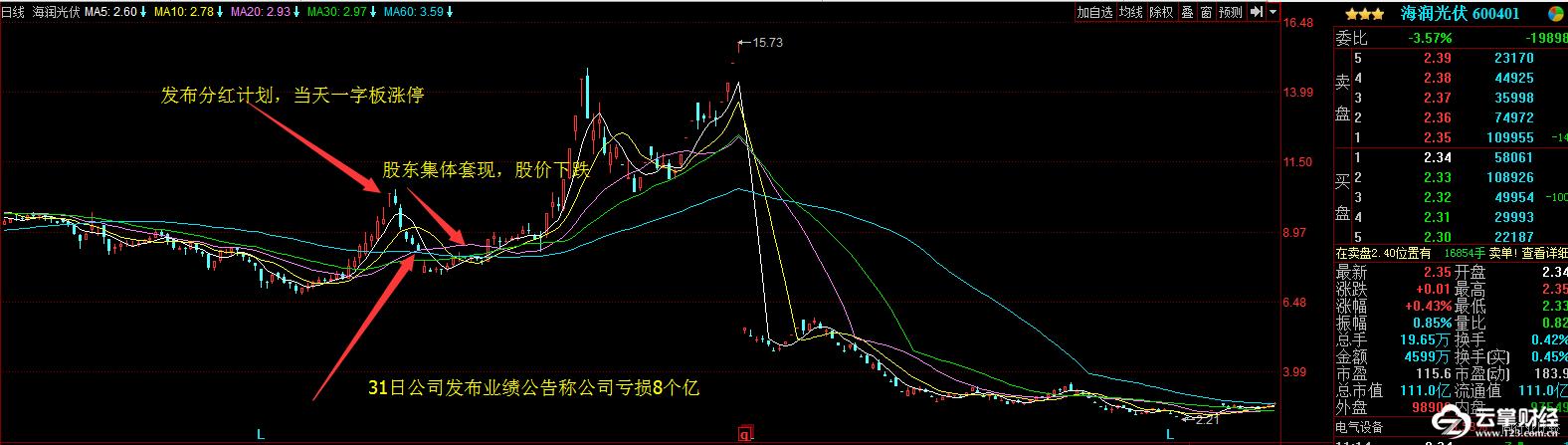Click the 13.99 price axis label
This screenshot has height=445, width=1568.
click(1299, 93)
